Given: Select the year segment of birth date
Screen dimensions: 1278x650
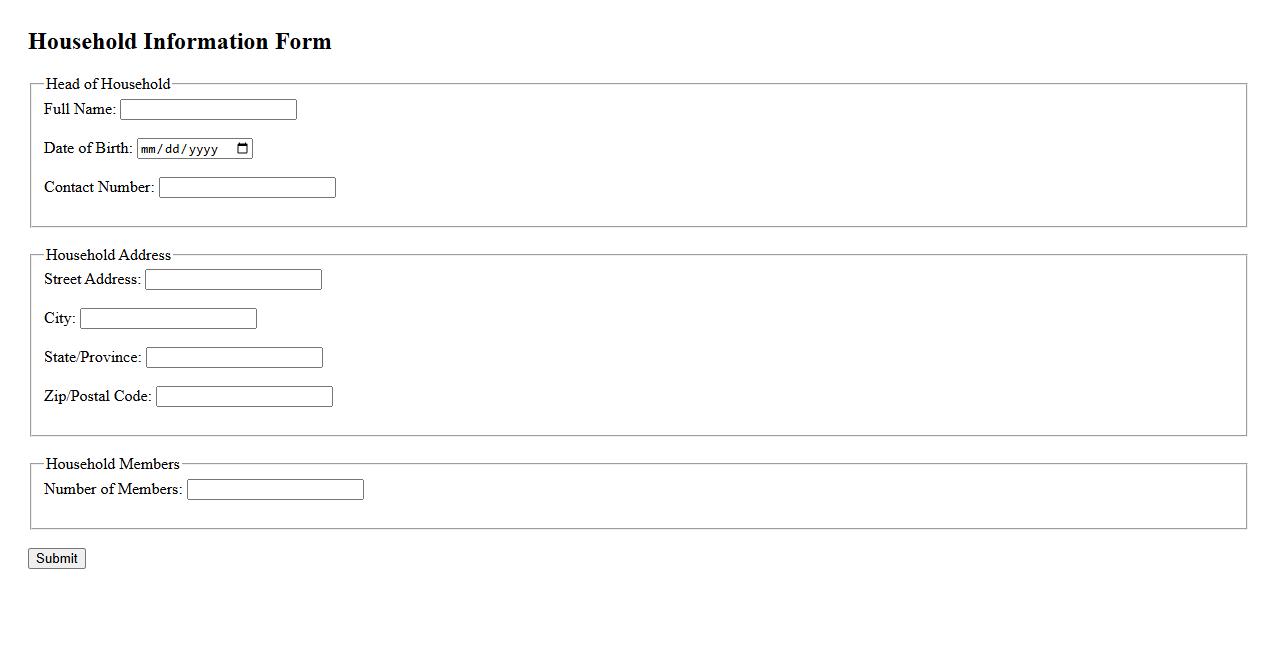Looking at the screenshot, I should tap(203, 149).
